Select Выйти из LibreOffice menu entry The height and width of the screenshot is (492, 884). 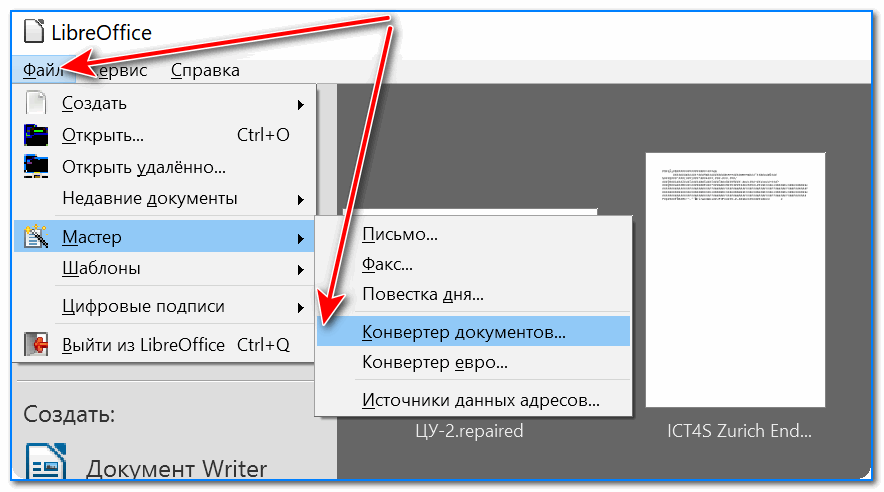163,344
